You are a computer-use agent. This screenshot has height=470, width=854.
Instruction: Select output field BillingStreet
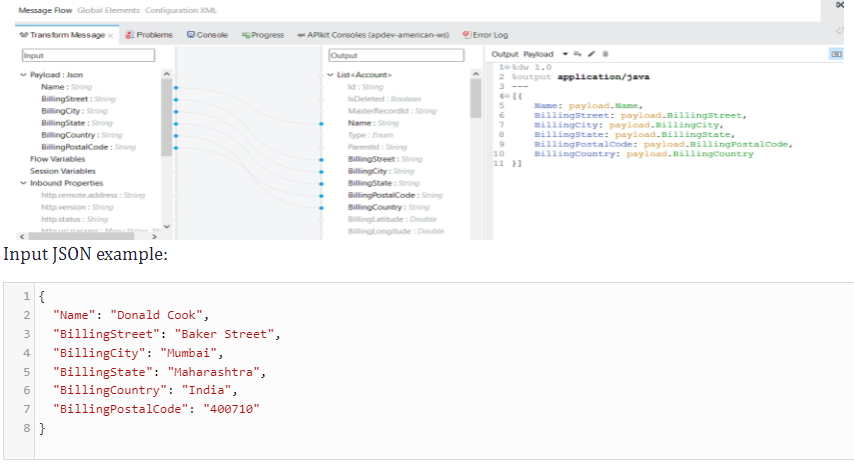click(385, 158)
